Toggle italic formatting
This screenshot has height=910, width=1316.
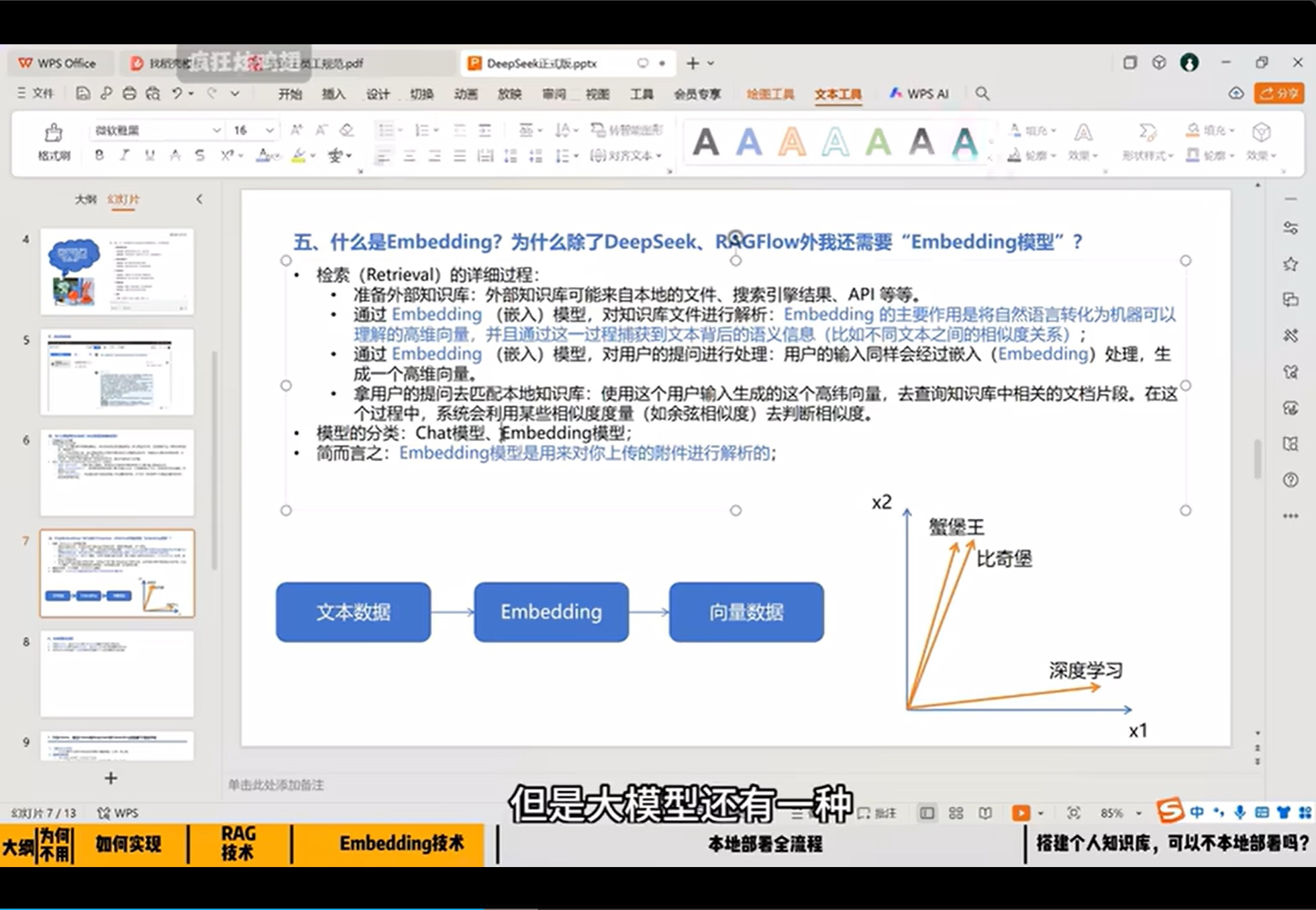coord(123,156)
